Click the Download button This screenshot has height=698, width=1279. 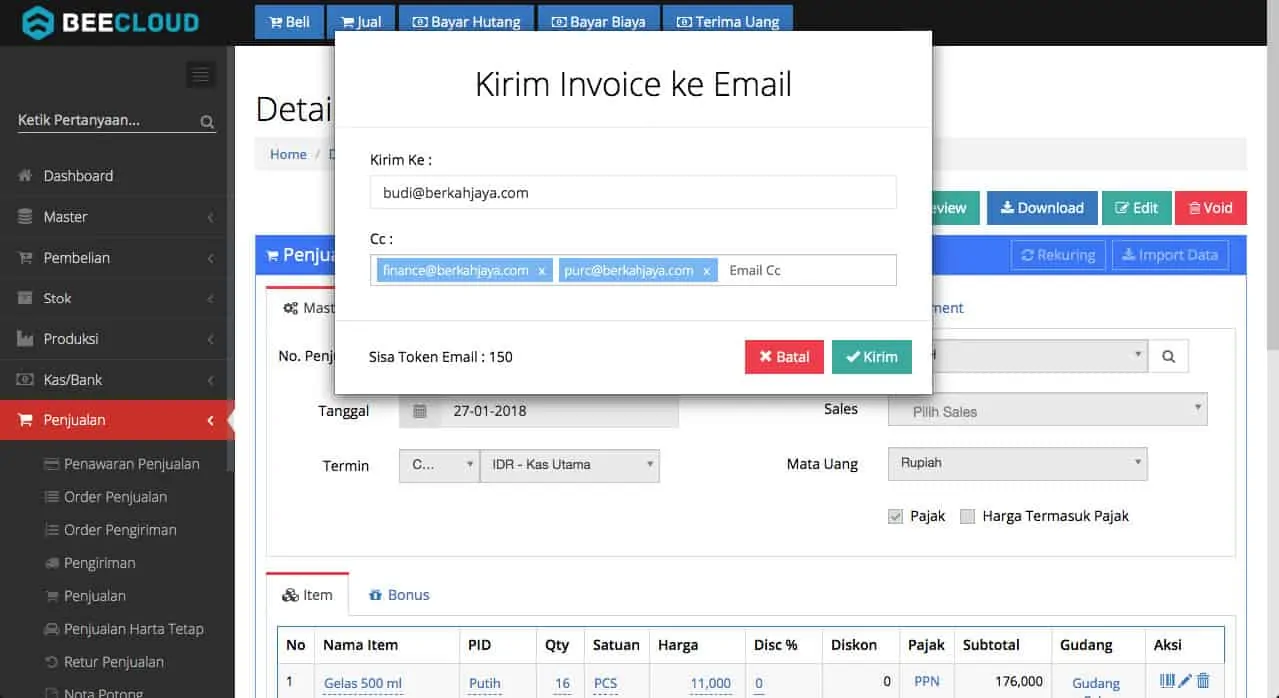click(x=1042, y=208)
